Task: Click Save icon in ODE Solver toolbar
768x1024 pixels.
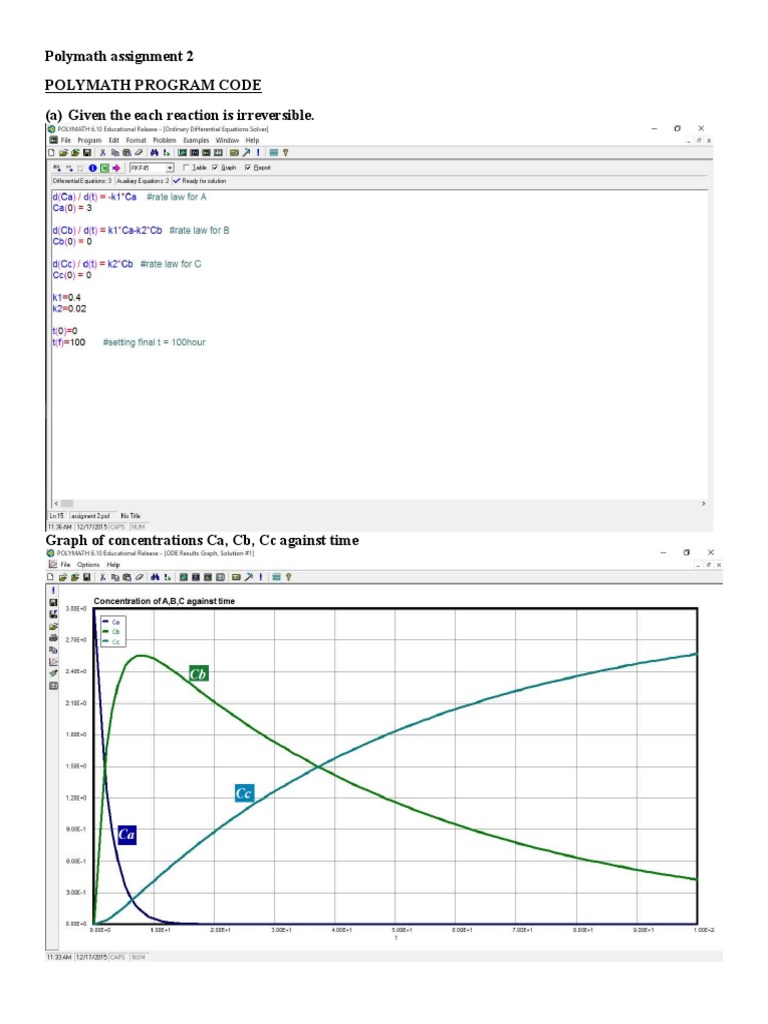Action: pyautogui.click(x=86, y=152)
